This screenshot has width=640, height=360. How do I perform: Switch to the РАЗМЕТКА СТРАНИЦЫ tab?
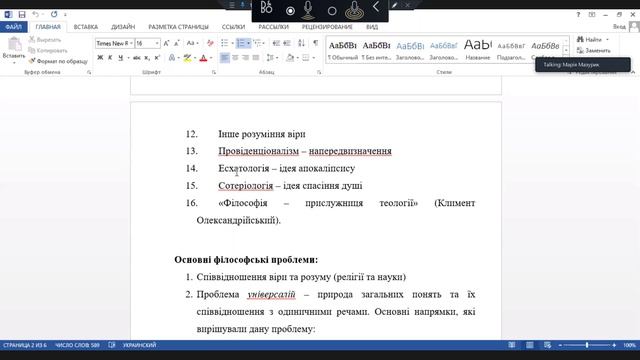[x=178, y=27]
